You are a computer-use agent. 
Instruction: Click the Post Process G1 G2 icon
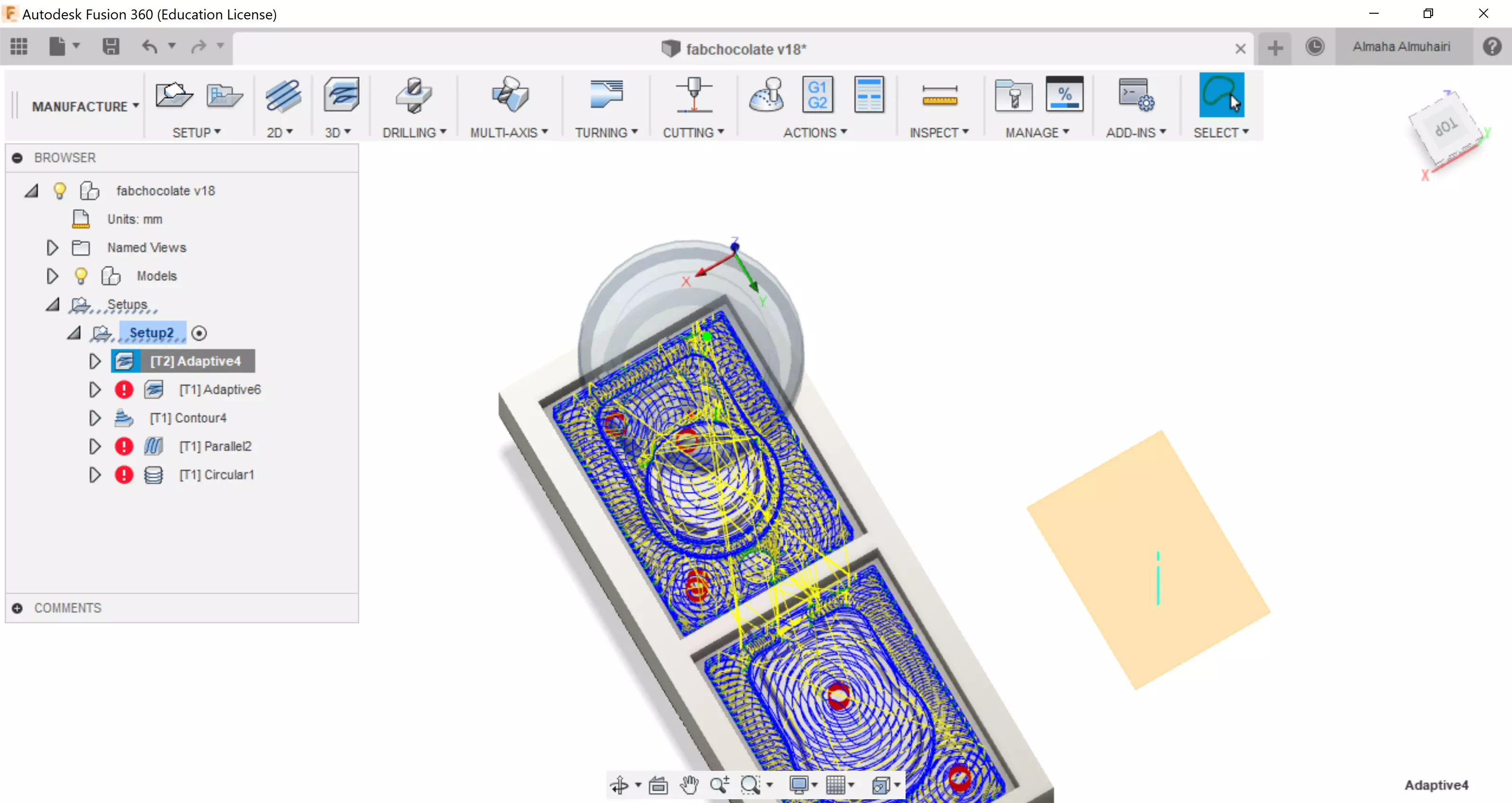click(817, 95)
